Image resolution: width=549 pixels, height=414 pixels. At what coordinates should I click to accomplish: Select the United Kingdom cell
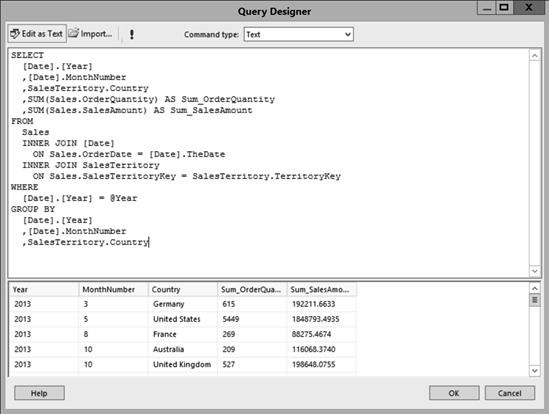pyautogui.click(x=182, y=364)
